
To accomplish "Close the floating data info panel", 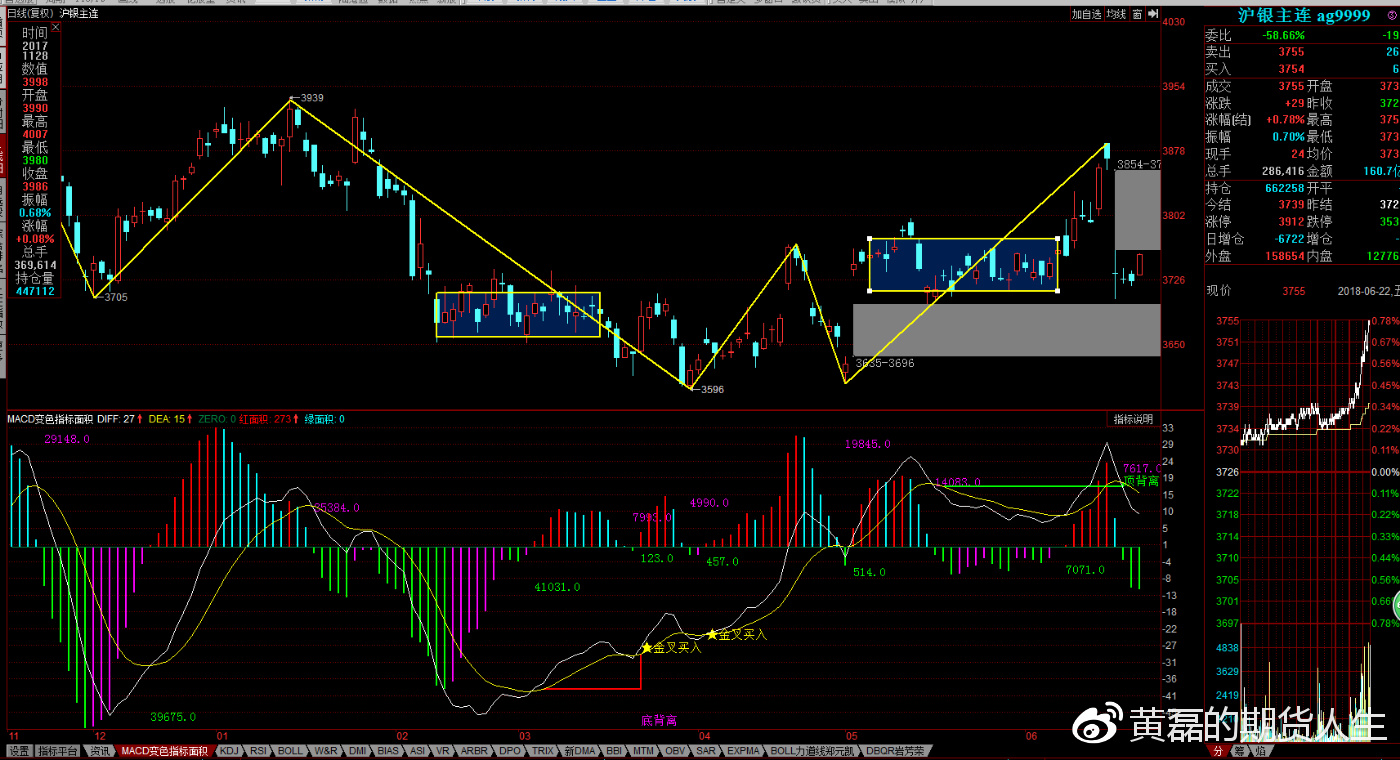I will [56, 27].
